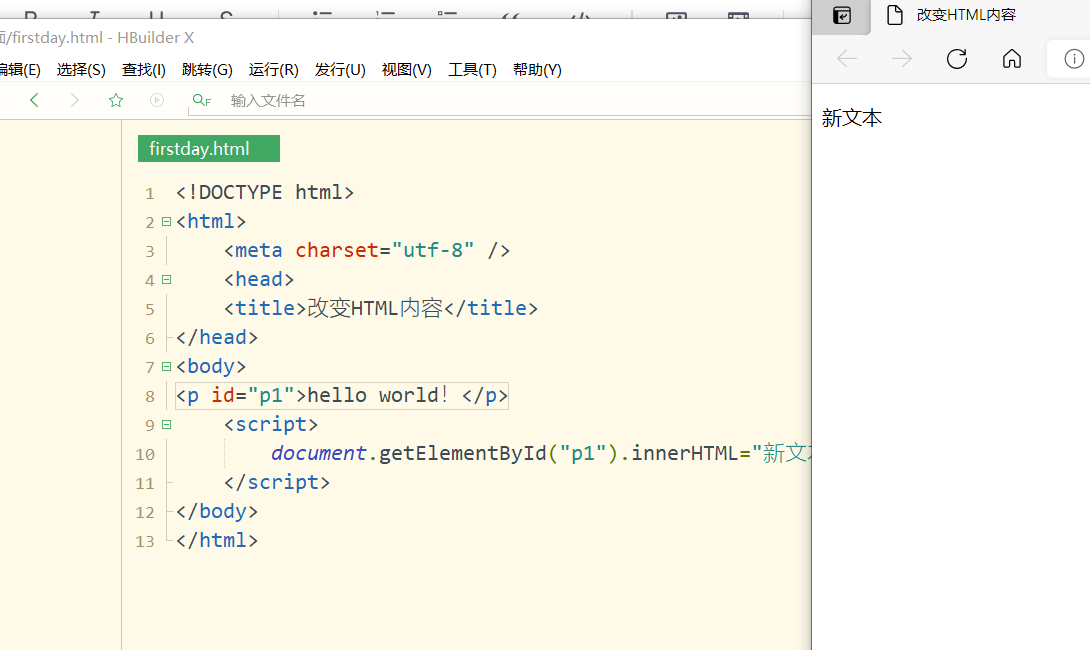
Task: Click the closing </html> tag line
Action: point(217,540)
